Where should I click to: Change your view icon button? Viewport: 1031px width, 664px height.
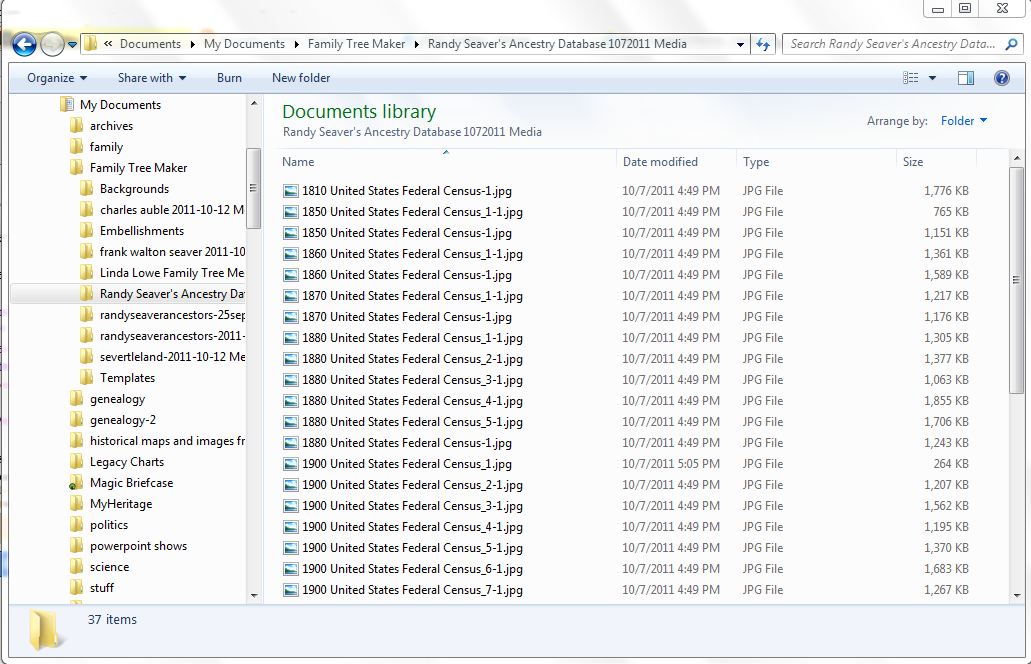point(911,78)
